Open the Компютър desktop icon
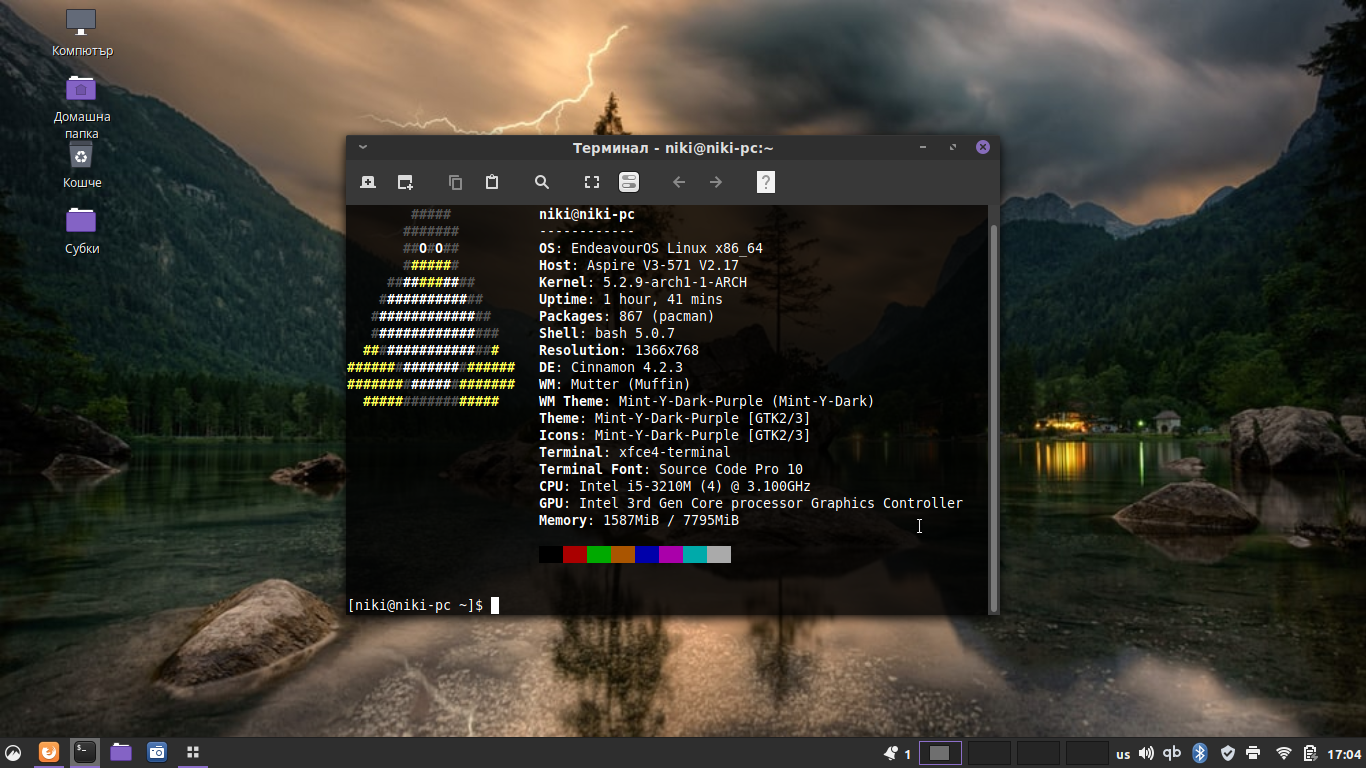Screen dimensions: 1366x768 81,33
